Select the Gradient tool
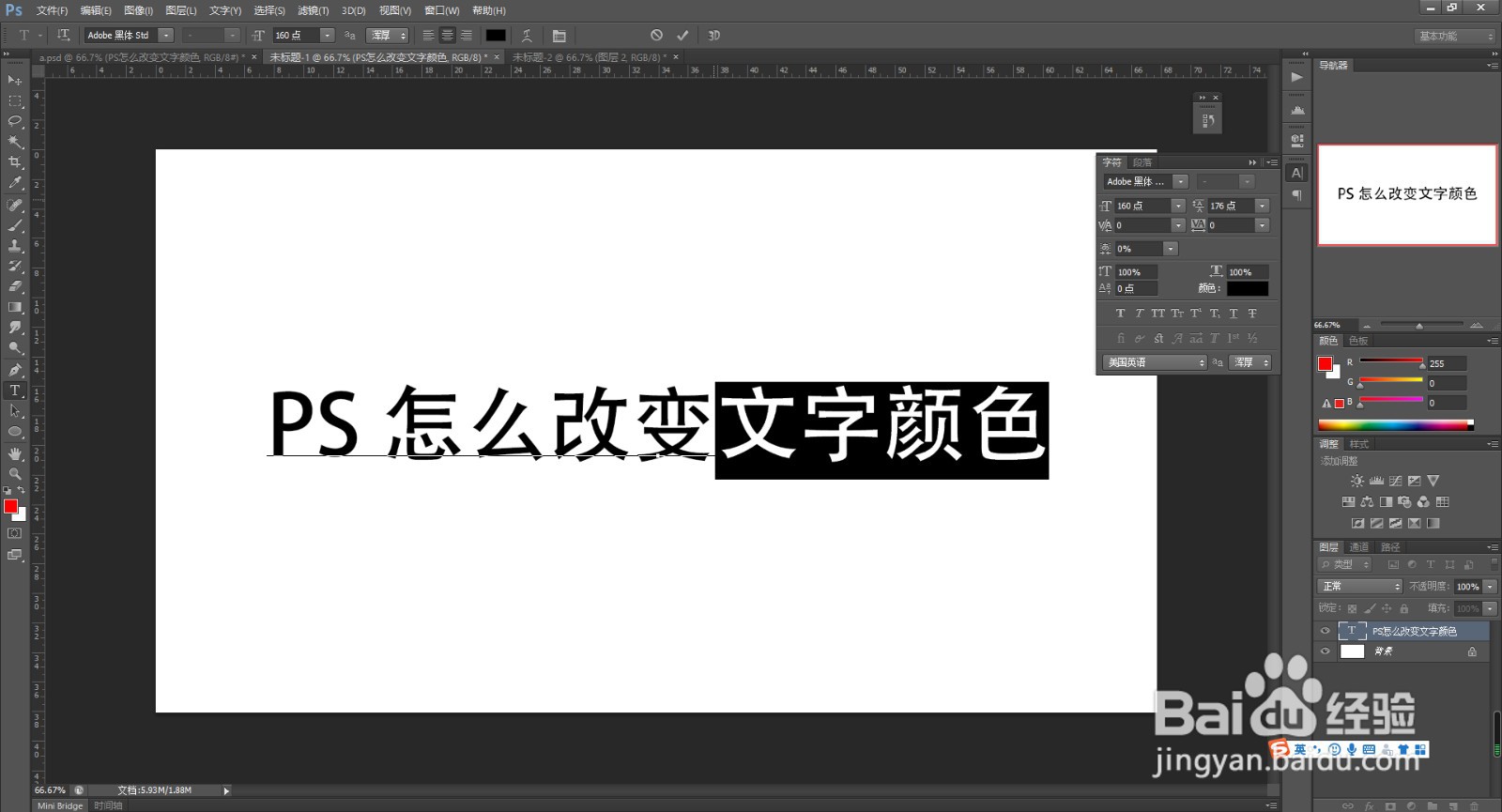This screenshot has width=1502, height=812. click(15, 307)
